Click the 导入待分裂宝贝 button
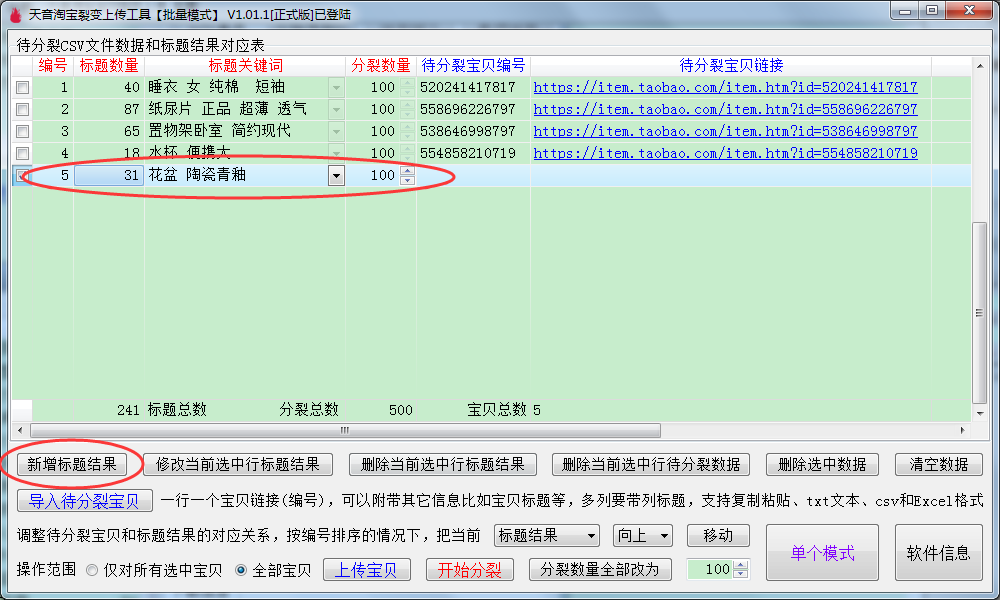Screen dimensions: 1000x600 tap(84, 501)
